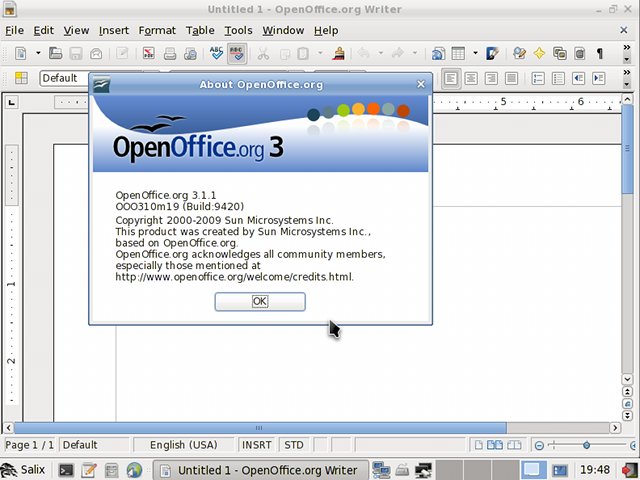Expand the Formatting toolbar overflow chevron
640x480 pixels.
click(x=627, y=72)
